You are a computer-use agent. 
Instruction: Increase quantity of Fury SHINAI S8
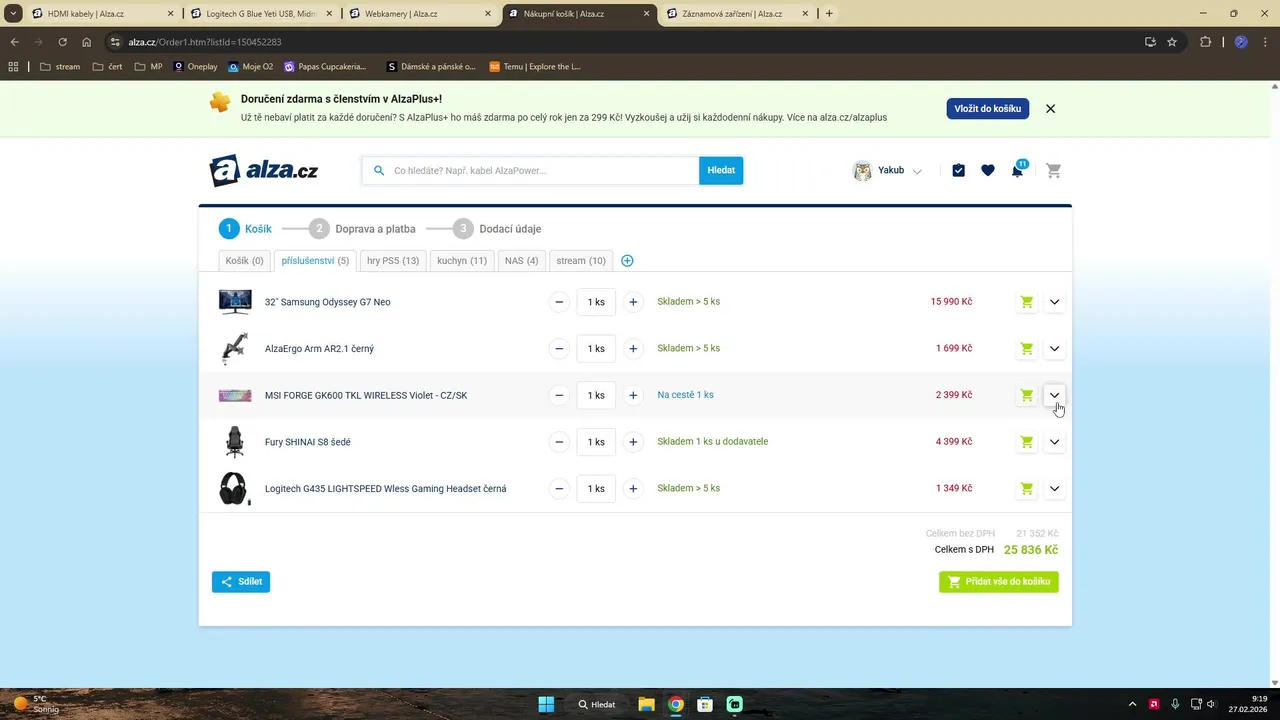coord(633,442)
